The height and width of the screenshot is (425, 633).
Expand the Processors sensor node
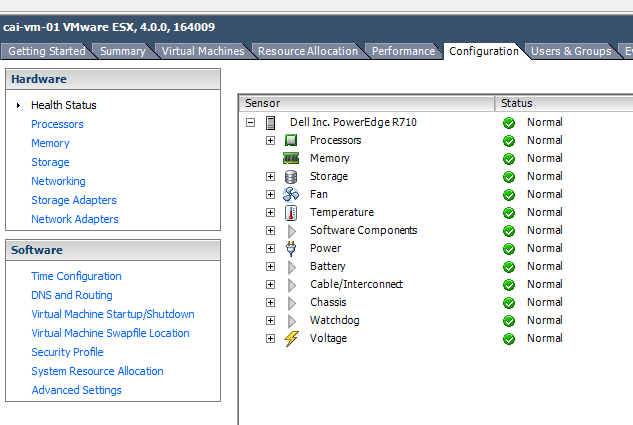(x=270, y=140)
